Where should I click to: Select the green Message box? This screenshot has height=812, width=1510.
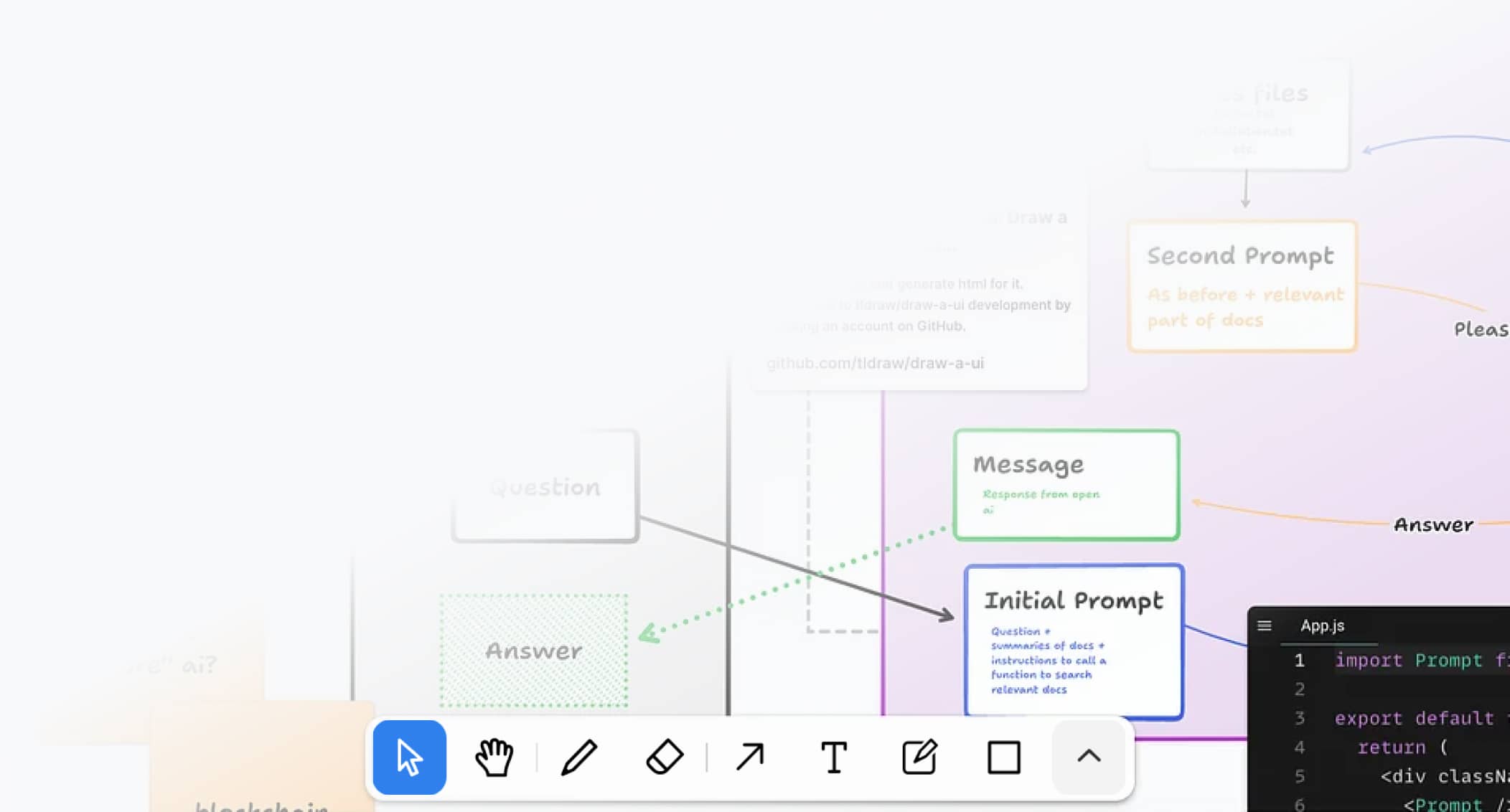[x=1066, y=485]
